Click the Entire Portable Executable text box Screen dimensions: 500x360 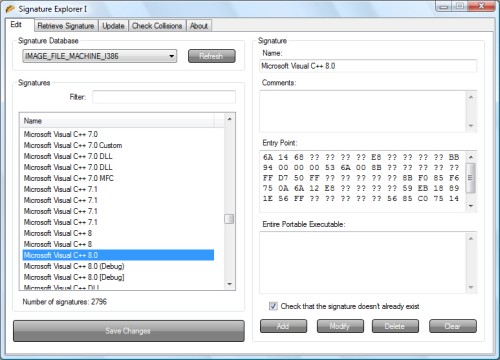coord(363,263)
